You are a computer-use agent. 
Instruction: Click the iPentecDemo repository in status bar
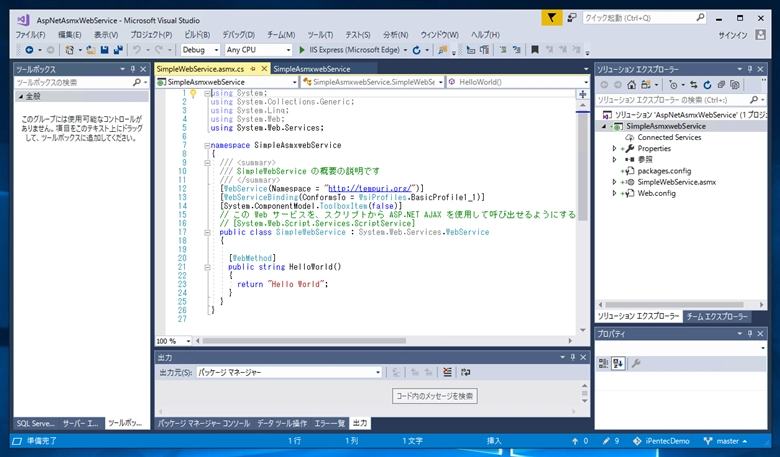point(661,441)
